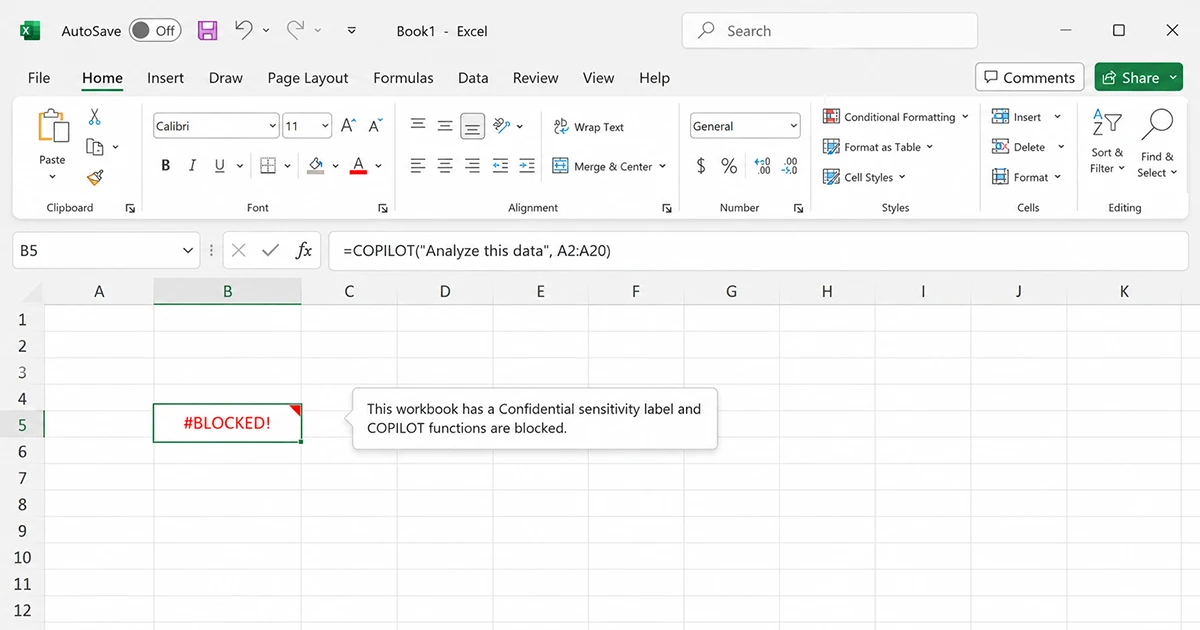Increase font size
This screenshot has width=1200, height=630.
pos(348,126)
